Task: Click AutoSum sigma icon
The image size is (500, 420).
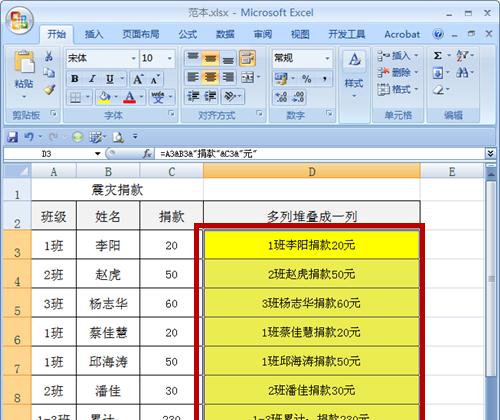Action: (438, 55)
